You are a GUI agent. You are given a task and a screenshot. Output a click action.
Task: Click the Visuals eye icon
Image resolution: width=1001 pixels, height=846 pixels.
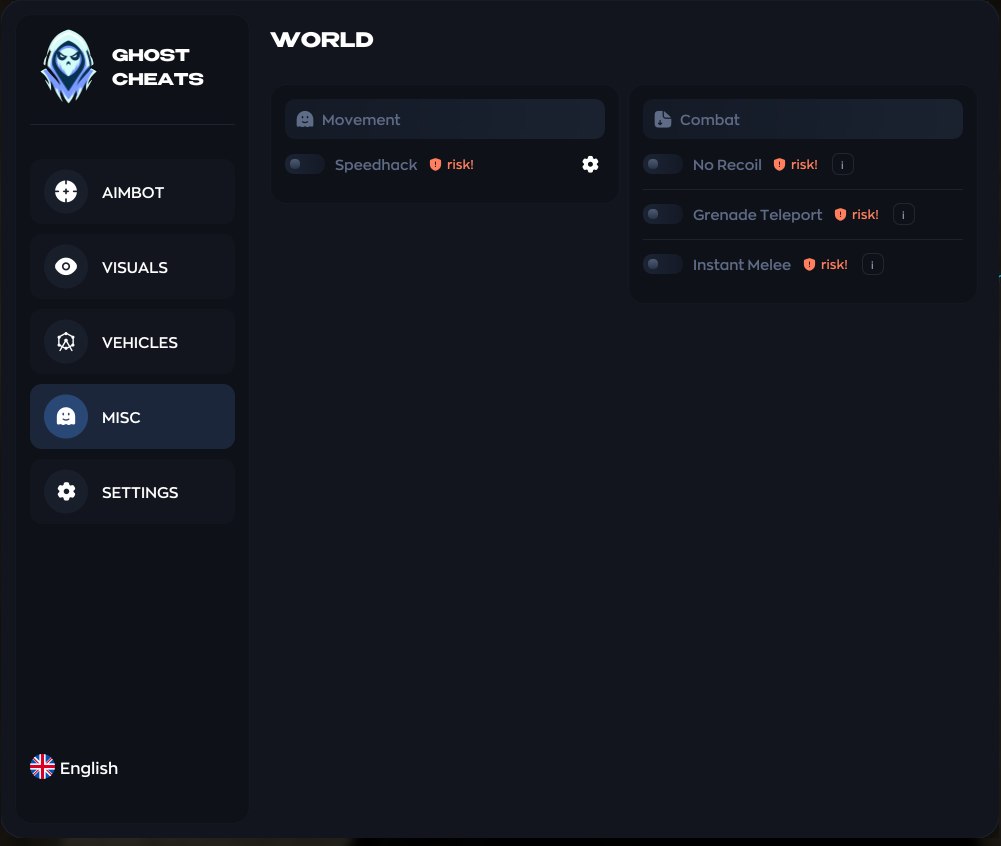click(x=66, y=267)
